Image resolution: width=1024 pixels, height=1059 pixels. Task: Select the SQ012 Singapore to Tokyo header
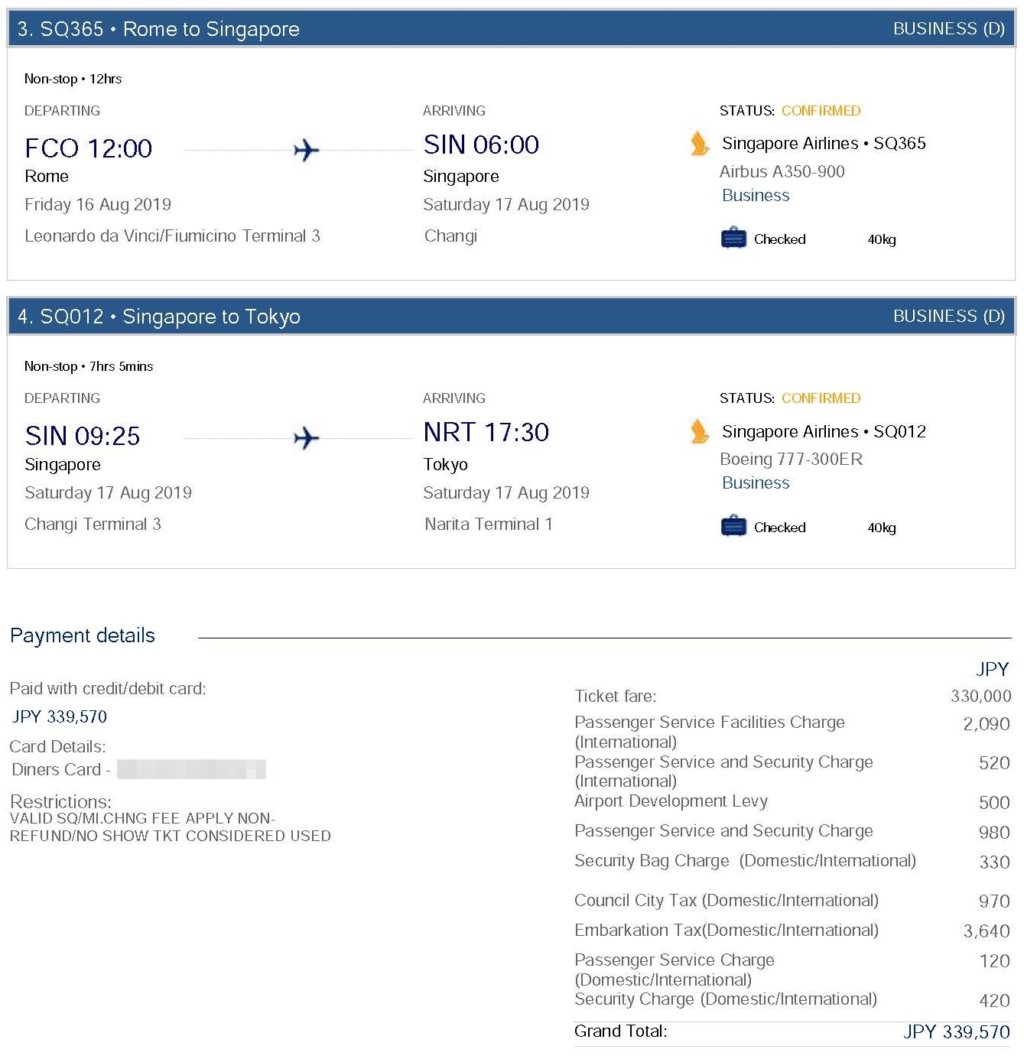click(160, 317)
